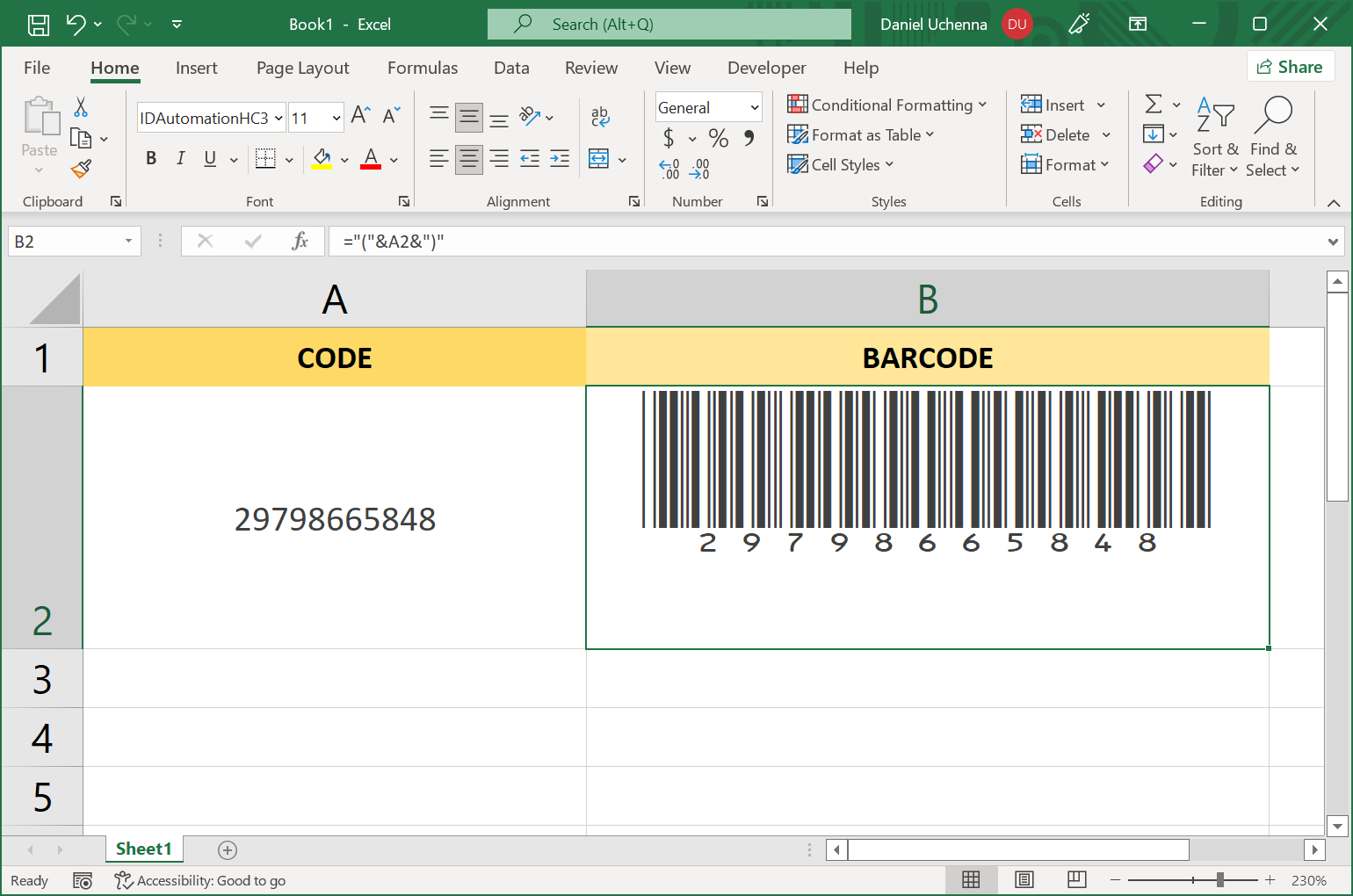Apply the Comma Style format

click(x=748, y=138)
